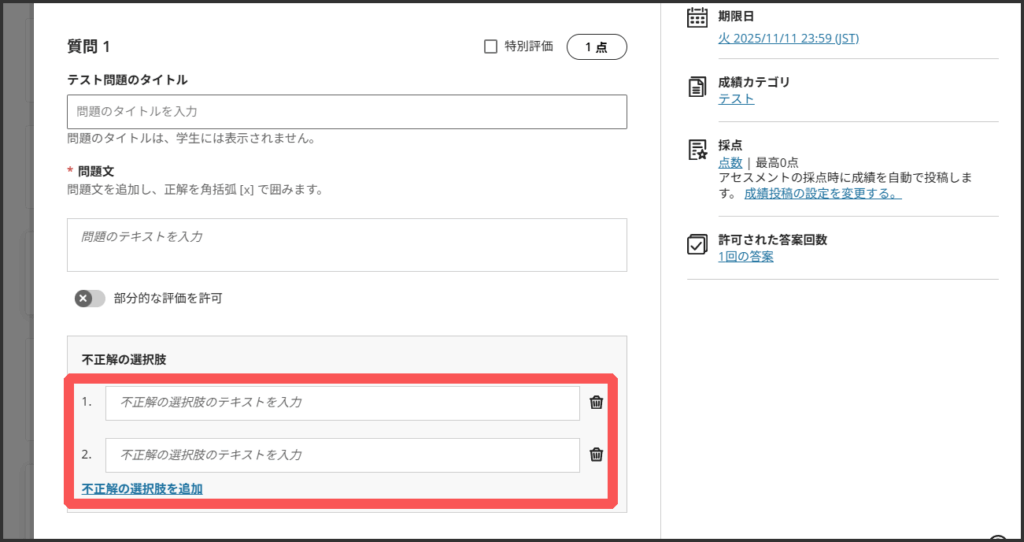Enable the 特別評価 checkbox
Viewport: 1024px width, 542px height.
[x=490, y=46]
